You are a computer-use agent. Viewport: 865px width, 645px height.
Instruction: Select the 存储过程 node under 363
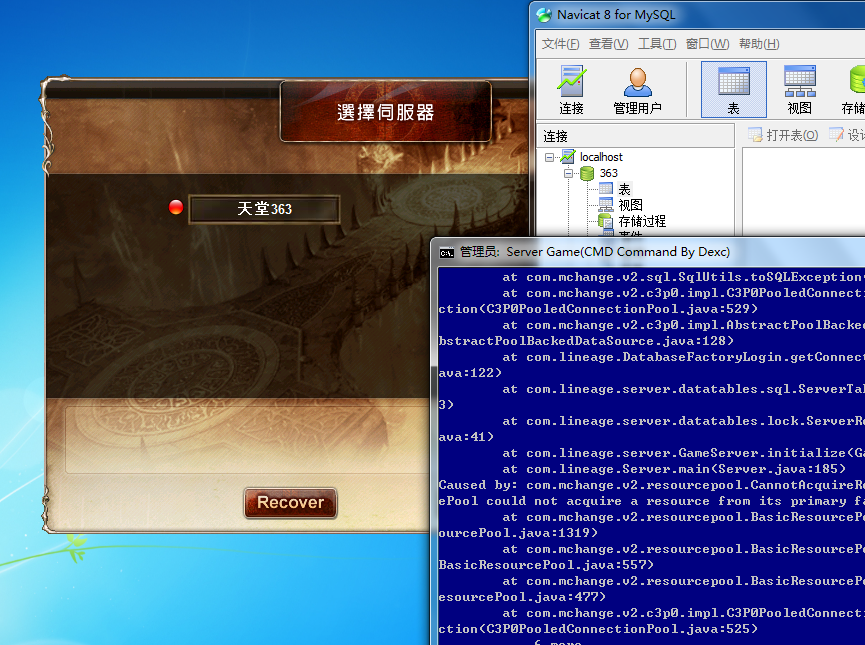(x=642, y=221)
